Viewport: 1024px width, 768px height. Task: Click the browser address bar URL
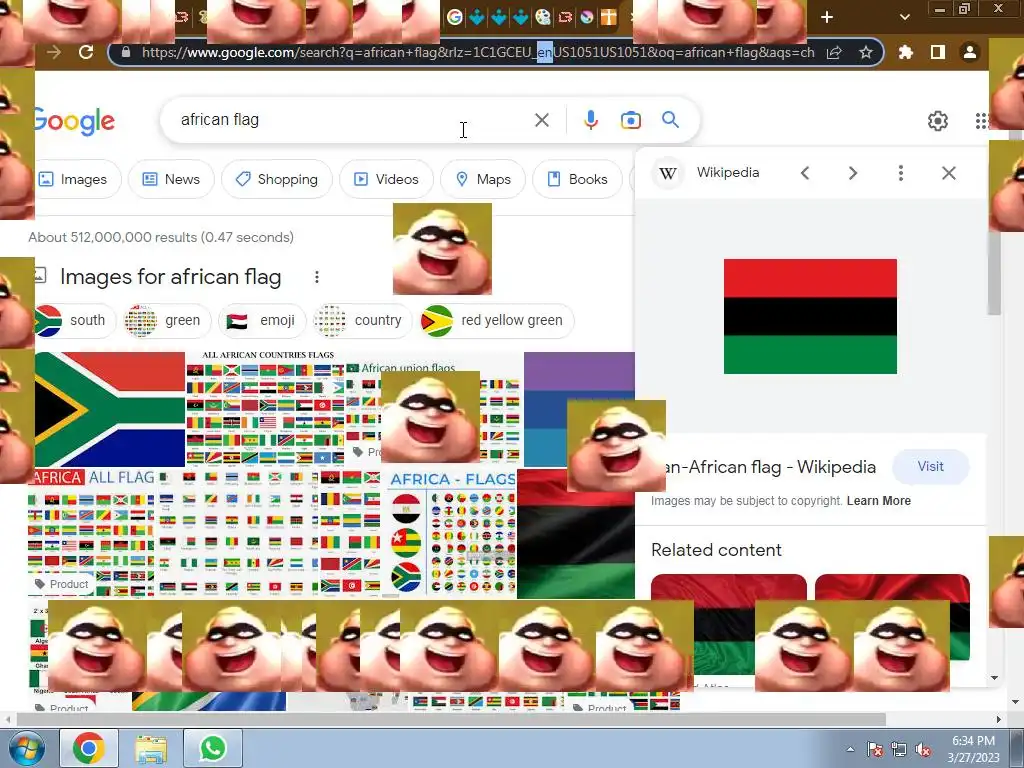(x=477, y=52)
